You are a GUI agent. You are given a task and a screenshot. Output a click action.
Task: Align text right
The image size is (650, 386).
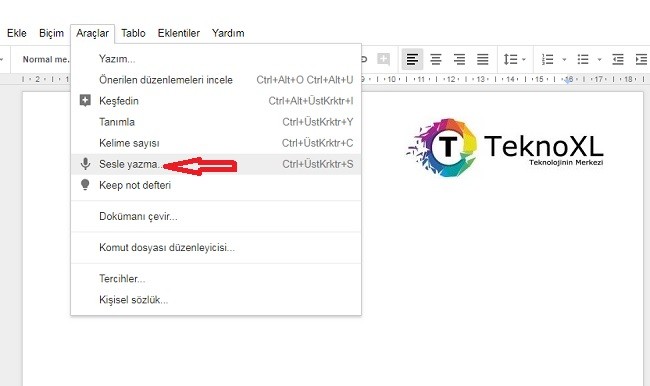pyautogui.click(x=459, y=59)
